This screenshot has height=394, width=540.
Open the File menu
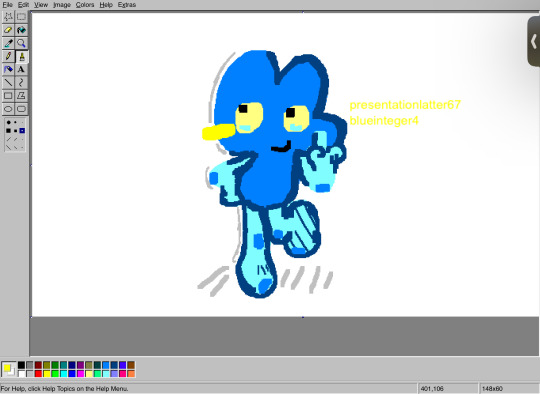point(7,4)
